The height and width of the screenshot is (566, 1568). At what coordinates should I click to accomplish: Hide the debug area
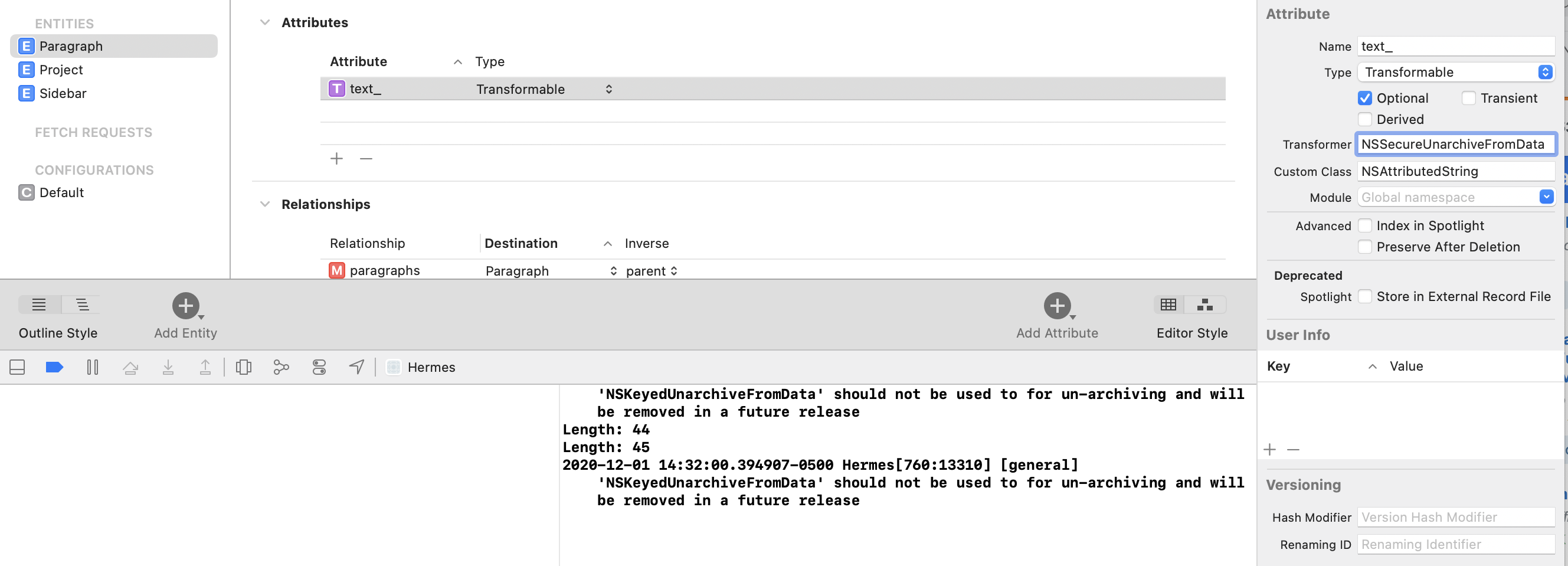click(17, 368)
